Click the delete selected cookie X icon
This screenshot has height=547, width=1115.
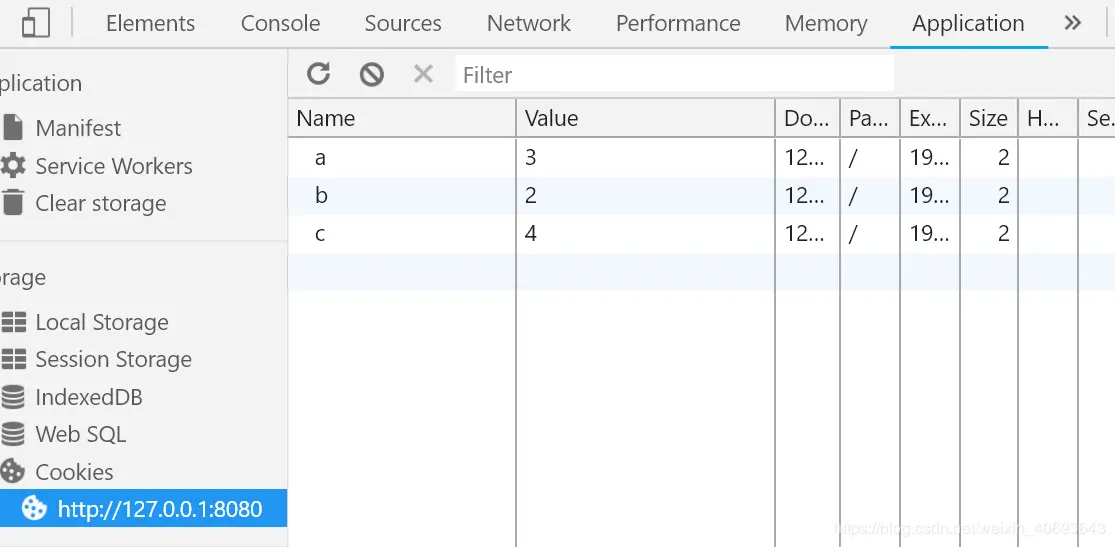(x=423, y=74)
